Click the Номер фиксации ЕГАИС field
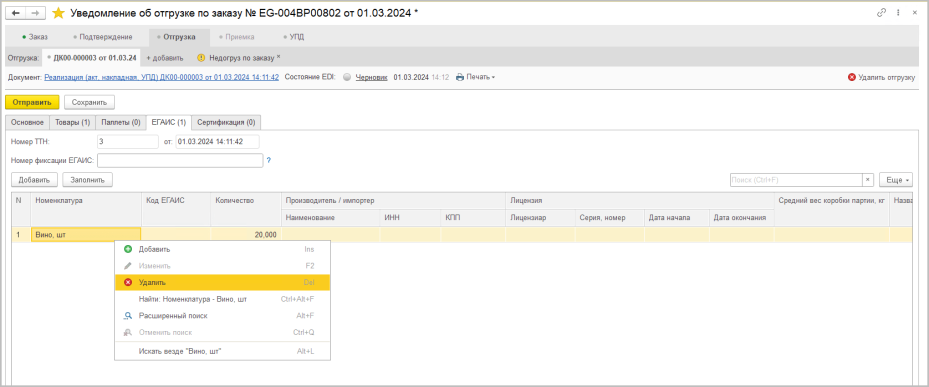The width and height of the screenshot is (929, 387). pos(180,161)
